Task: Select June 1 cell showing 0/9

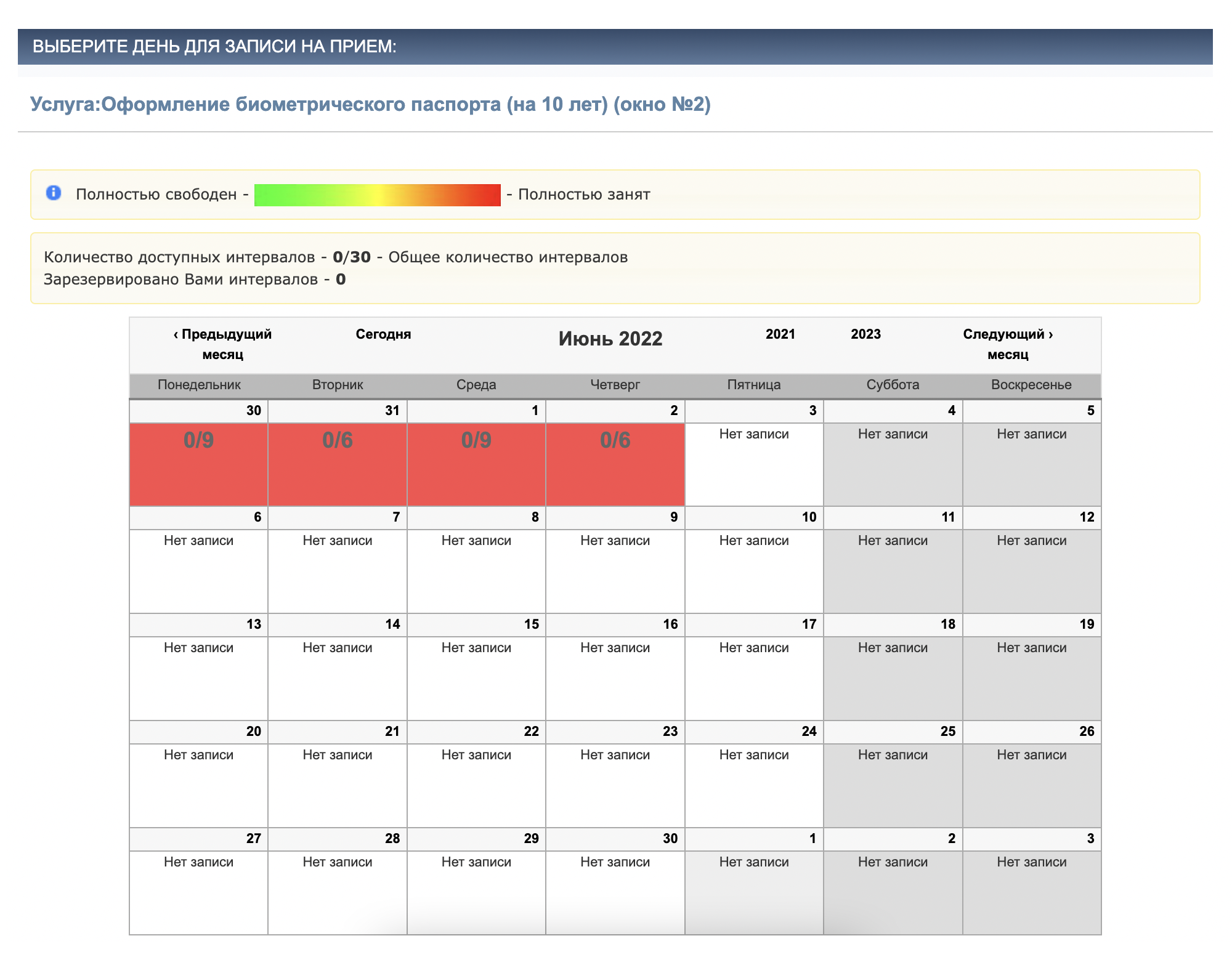Action: pyautogui.click(x=476, y=464)
